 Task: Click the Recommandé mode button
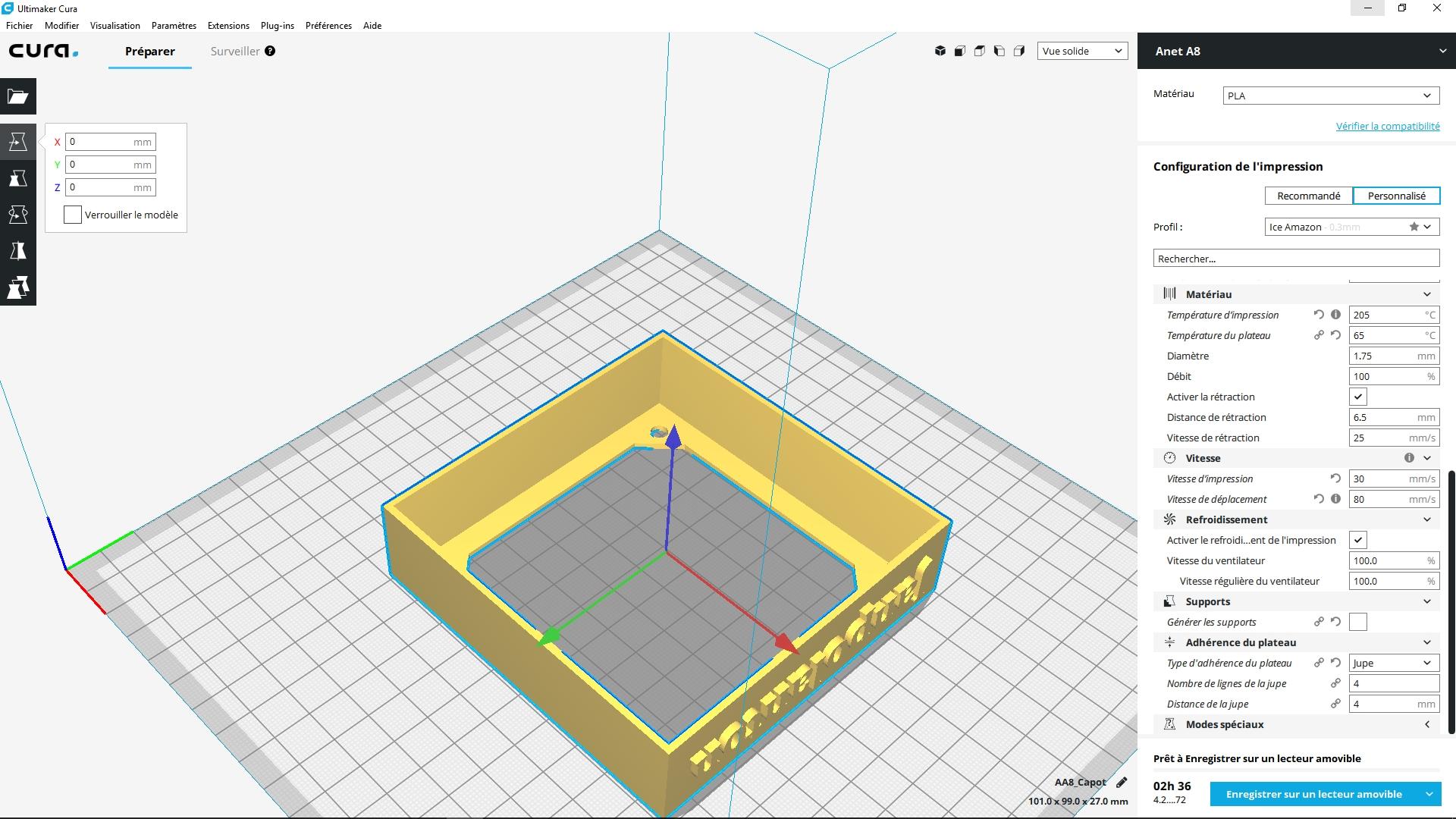(1308, 196)
